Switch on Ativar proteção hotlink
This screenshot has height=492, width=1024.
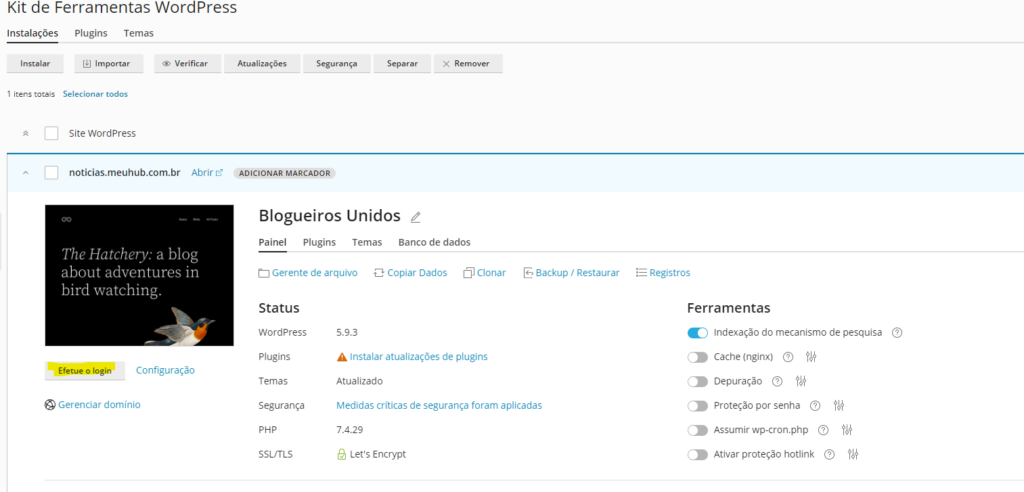point(697,454)
